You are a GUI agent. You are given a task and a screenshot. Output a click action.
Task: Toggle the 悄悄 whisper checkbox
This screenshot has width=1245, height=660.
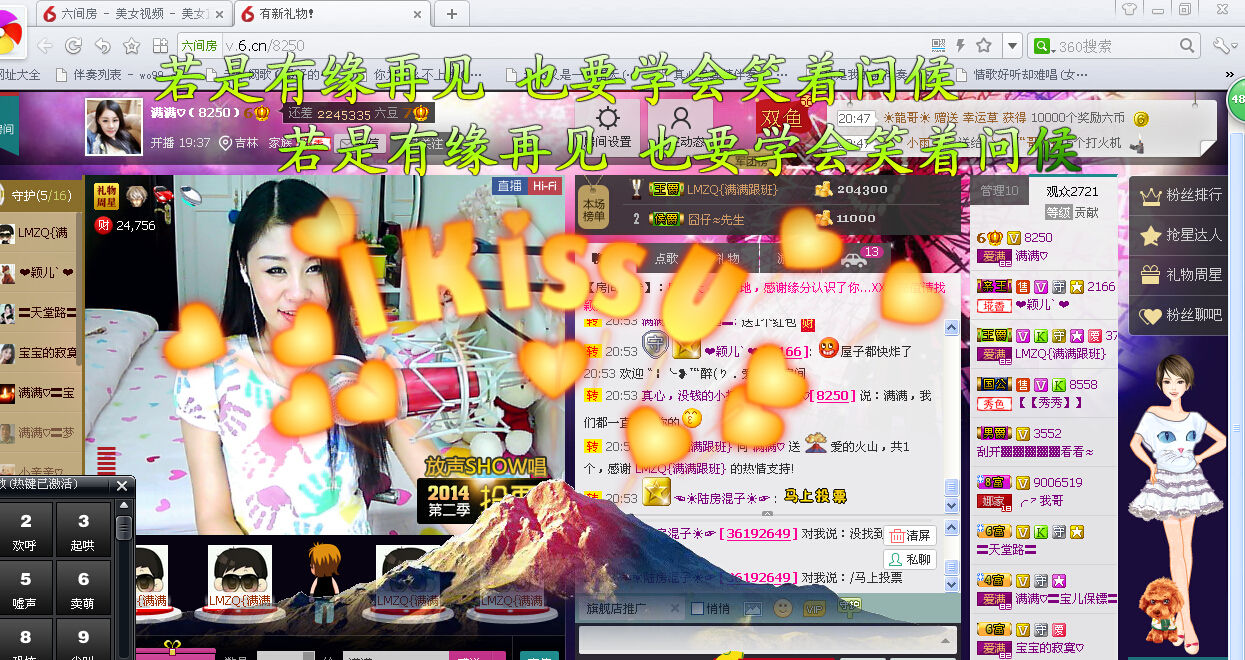click(x=696, y=608)
